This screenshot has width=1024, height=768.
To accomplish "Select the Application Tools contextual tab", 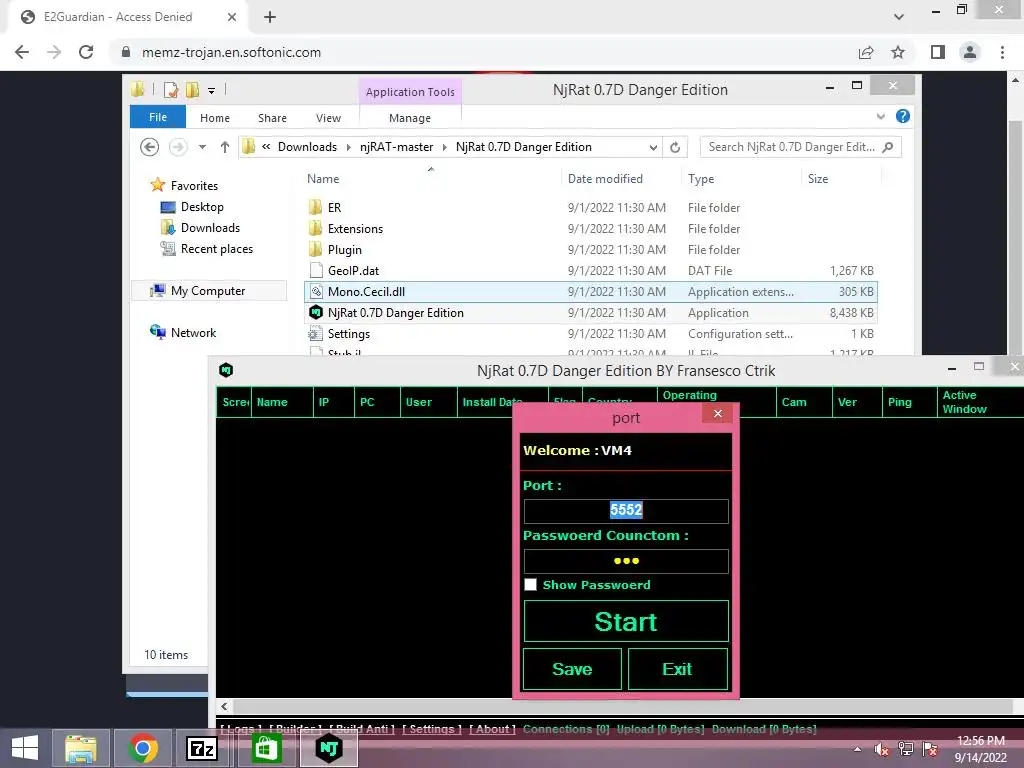I will (x=410, y=91).
